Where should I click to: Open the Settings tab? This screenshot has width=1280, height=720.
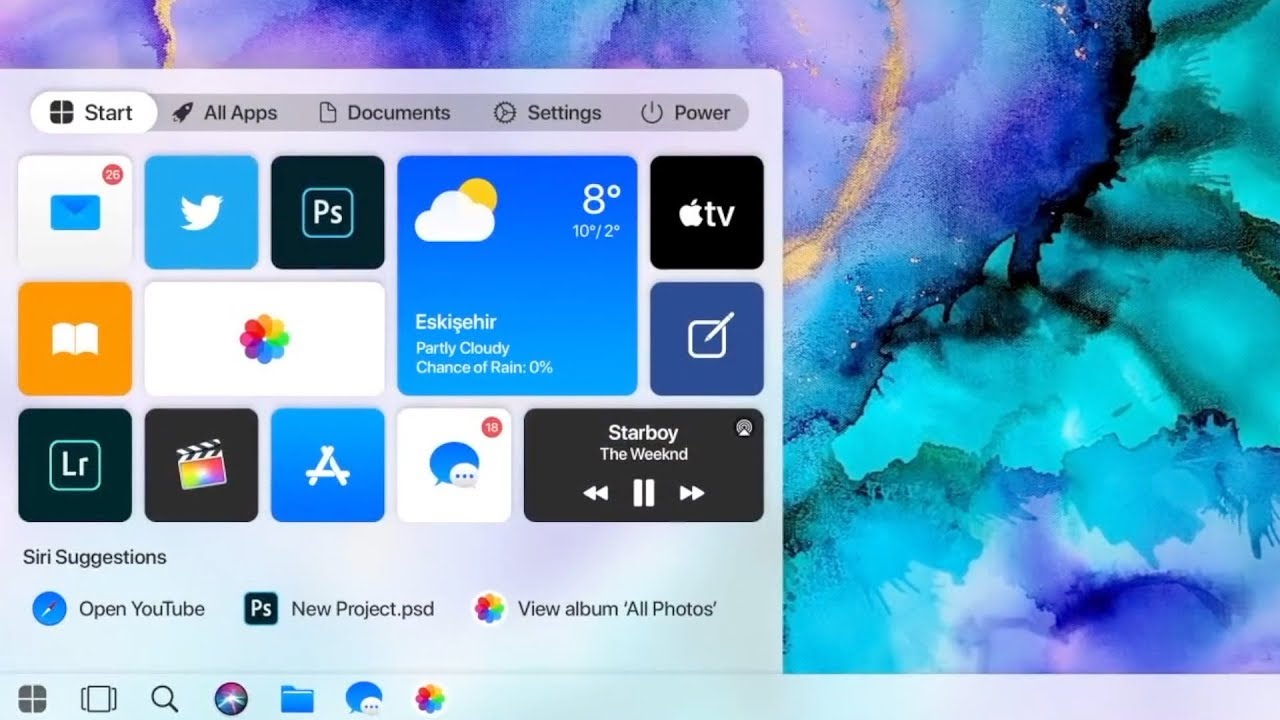548,113
